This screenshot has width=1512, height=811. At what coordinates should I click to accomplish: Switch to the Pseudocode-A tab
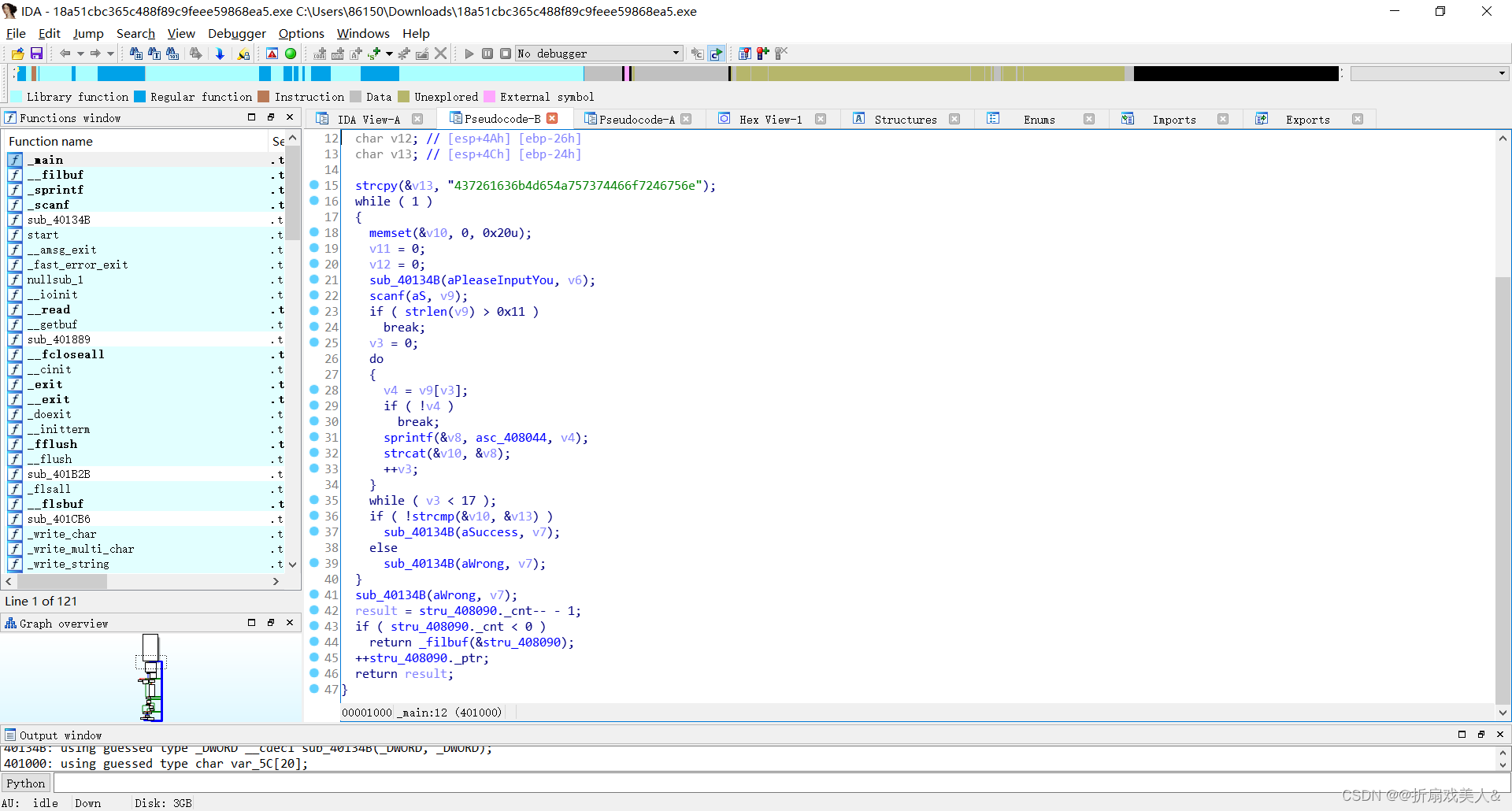click(x=636, y=120)
